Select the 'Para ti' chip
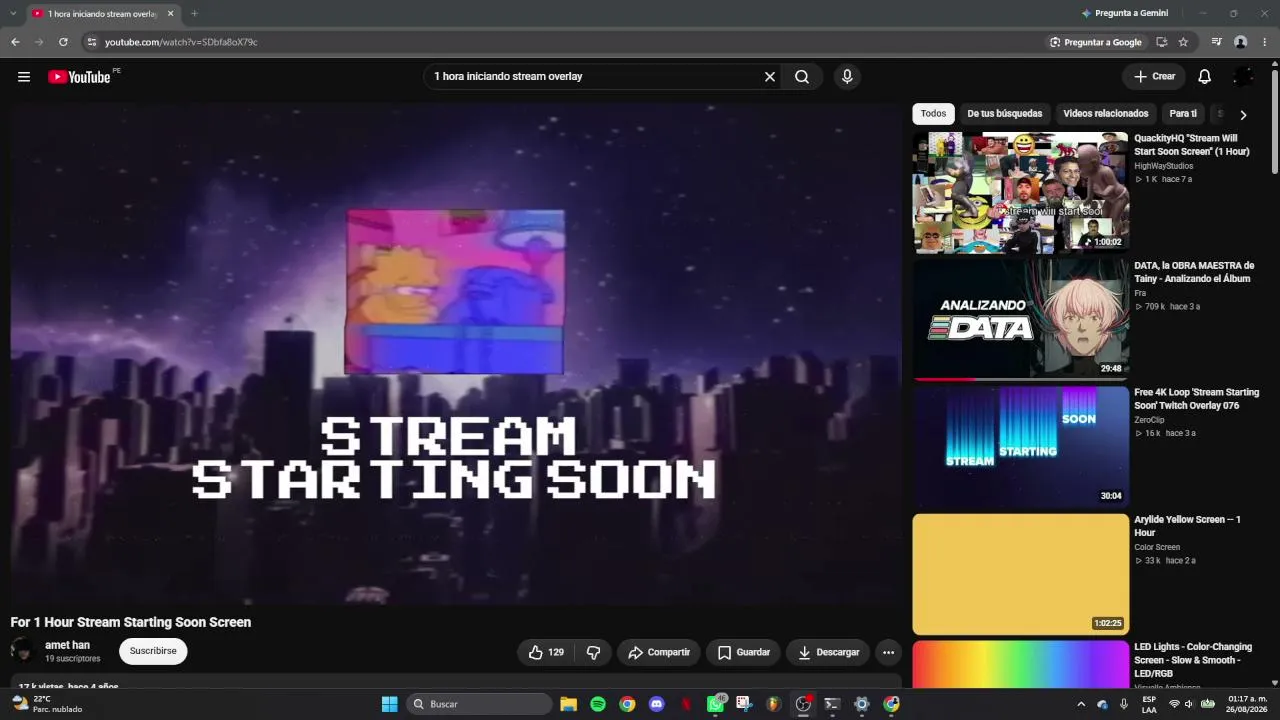Image resolution: width=1280 pixels, height=720 pixels. tap(1183, 114)
